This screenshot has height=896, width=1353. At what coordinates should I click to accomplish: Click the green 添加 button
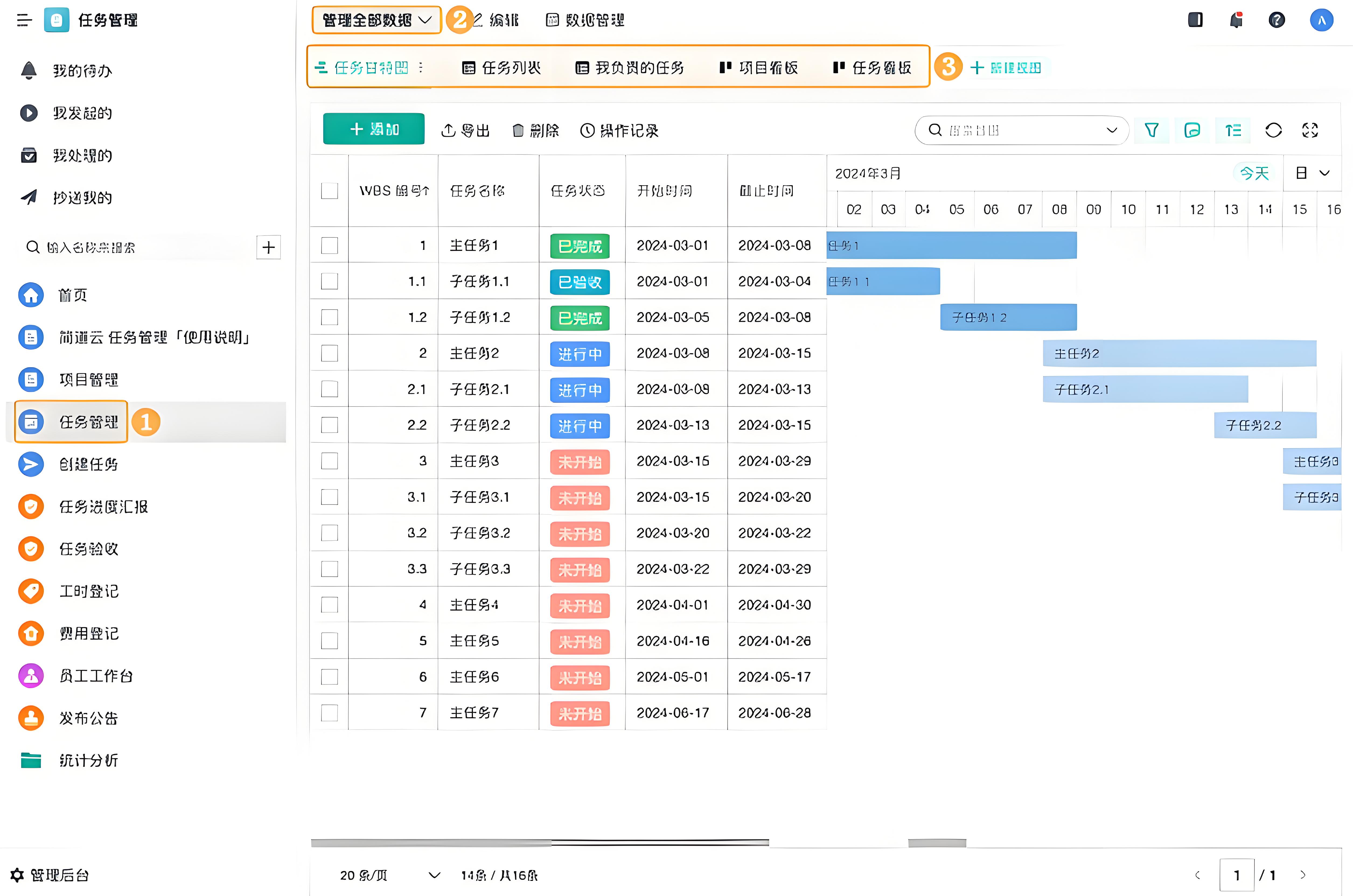(374, 129)
